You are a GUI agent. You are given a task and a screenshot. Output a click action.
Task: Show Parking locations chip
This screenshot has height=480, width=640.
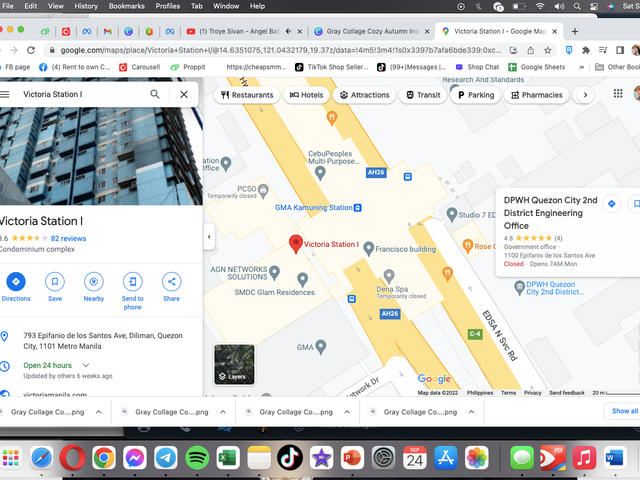click(x=476, y=95)
